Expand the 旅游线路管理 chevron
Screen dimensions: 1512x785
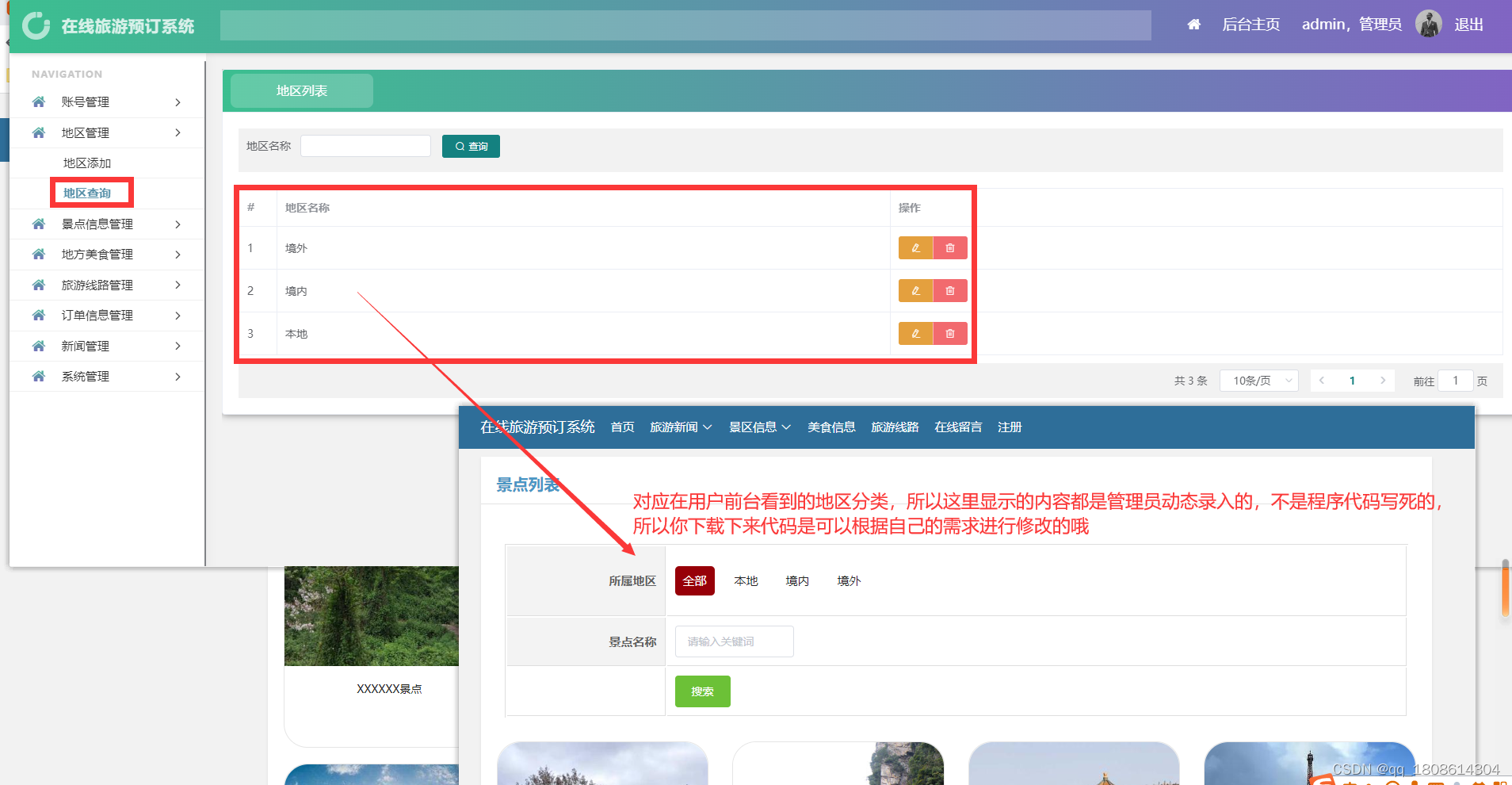click(x=178, y=285)
